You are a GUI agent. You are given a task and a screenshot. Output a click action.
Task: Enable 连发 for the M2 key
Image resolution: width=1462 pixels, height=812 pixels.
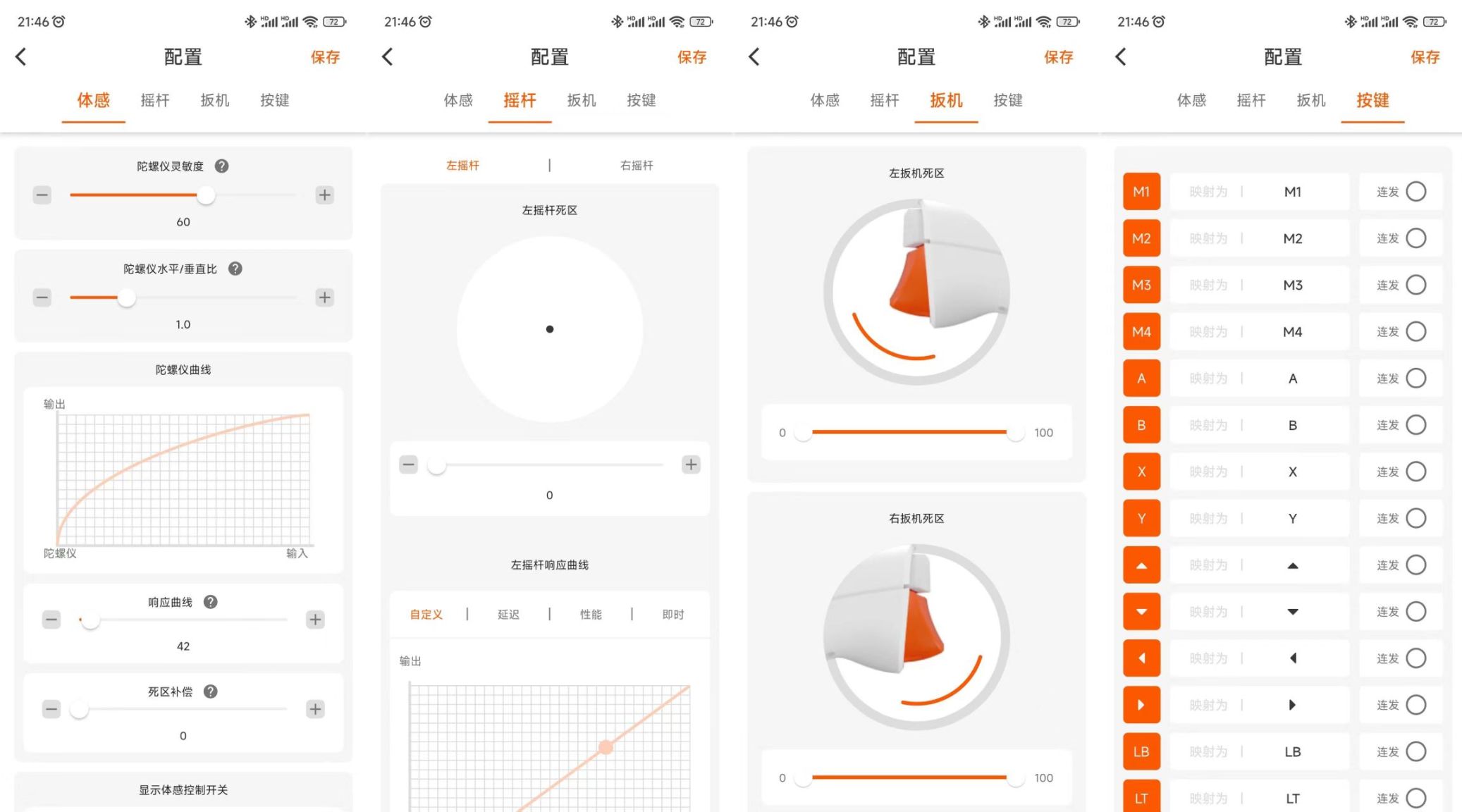(1415, 238)
